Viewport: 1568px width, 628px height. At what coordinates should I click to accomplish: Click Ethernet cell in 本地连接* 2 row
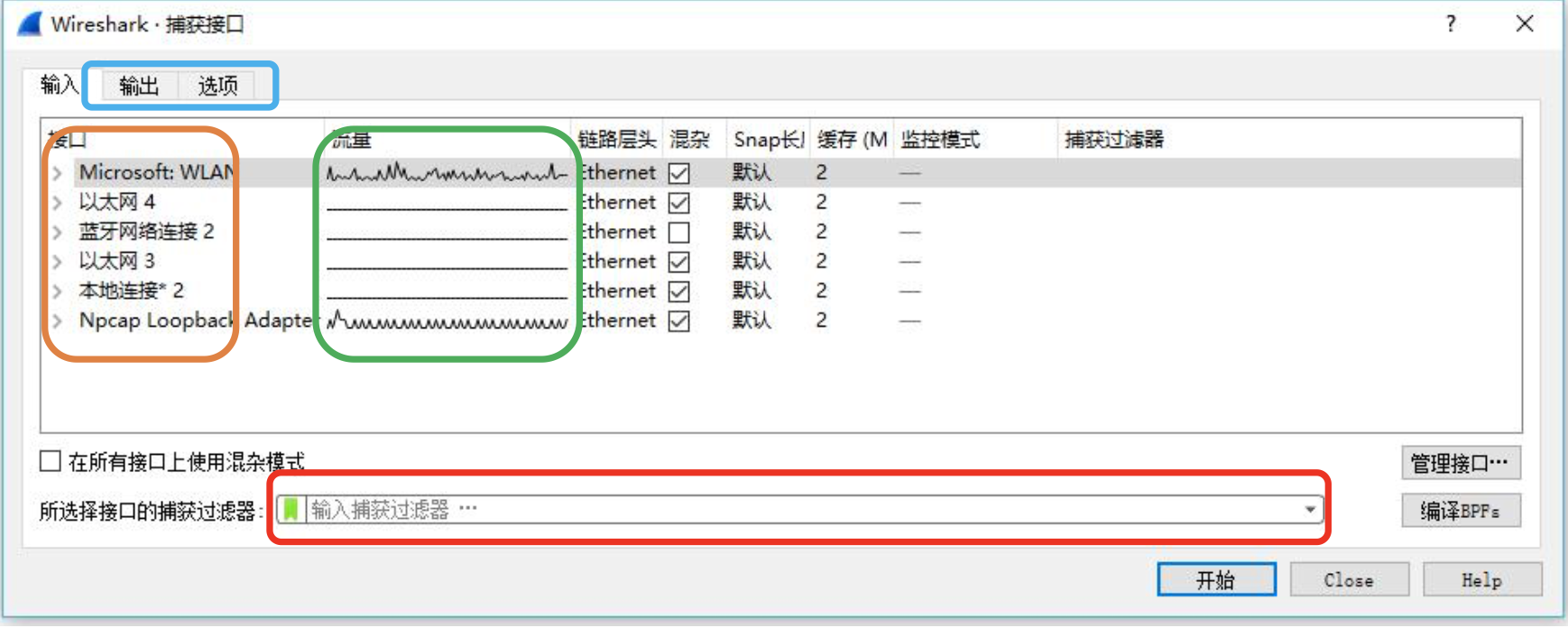[618, 291]
